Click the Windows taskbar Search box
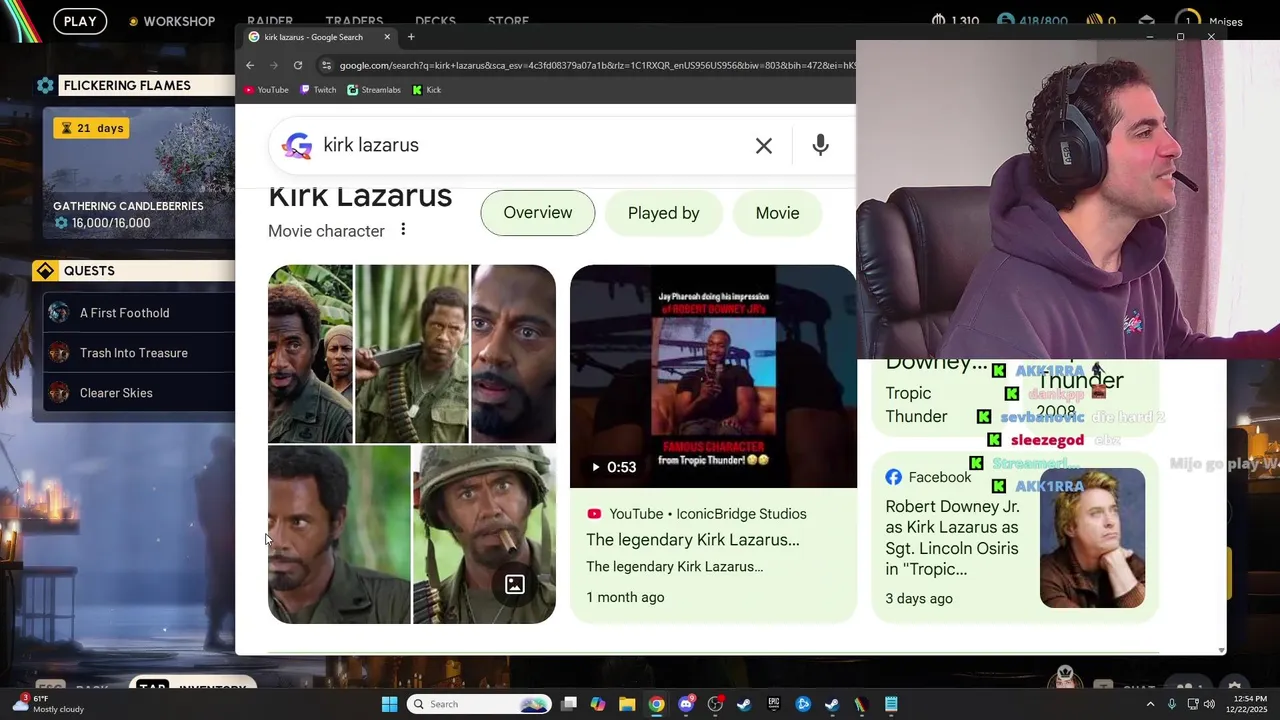This screenshot has width=1280, height=720. pos(480,704)
